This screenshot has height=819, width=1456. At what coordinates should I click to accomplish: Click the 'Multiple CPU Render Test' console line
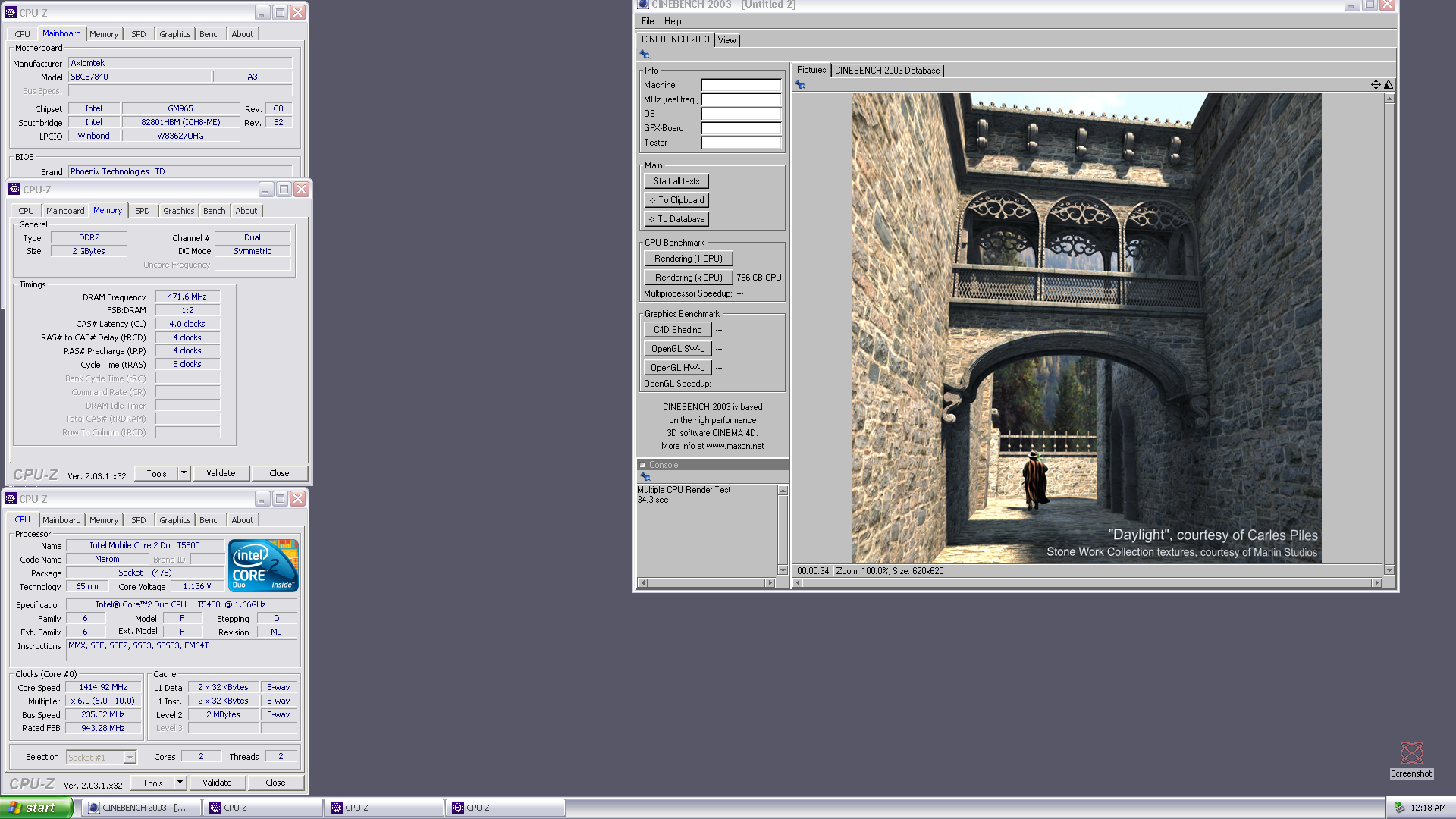click(x=684, y=490)
